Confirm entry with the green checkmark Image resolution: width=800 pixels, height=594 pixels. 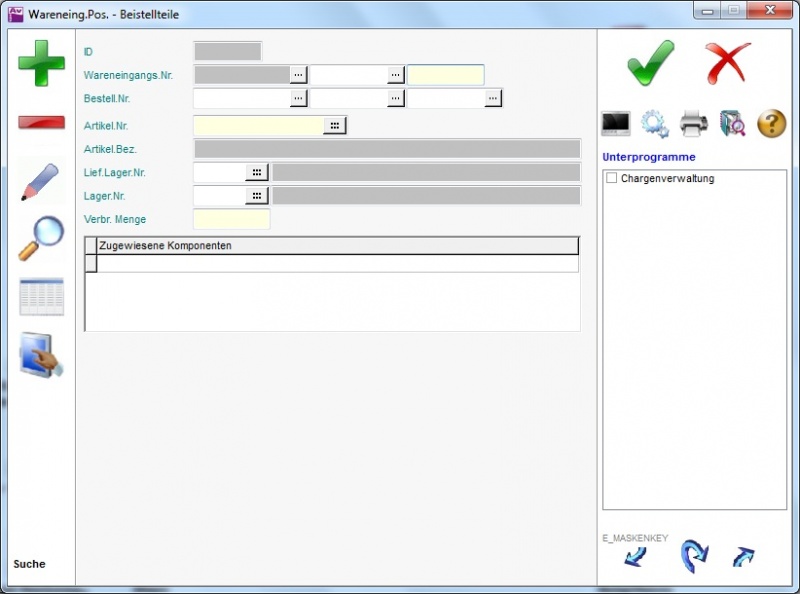651,63
